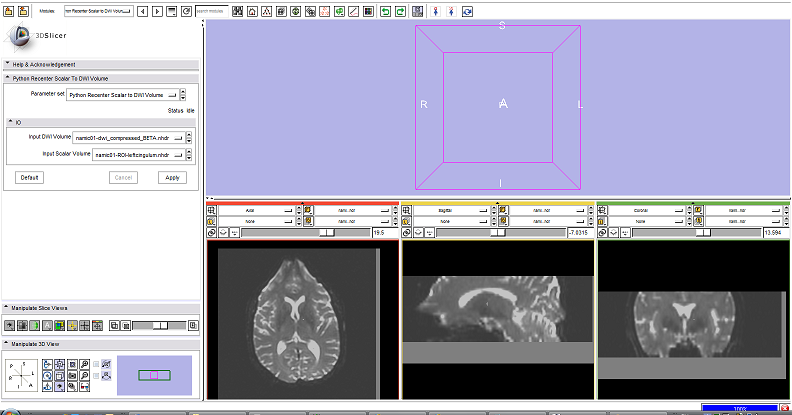Open the Input Scalar Volume selector

tap(139, 155)
